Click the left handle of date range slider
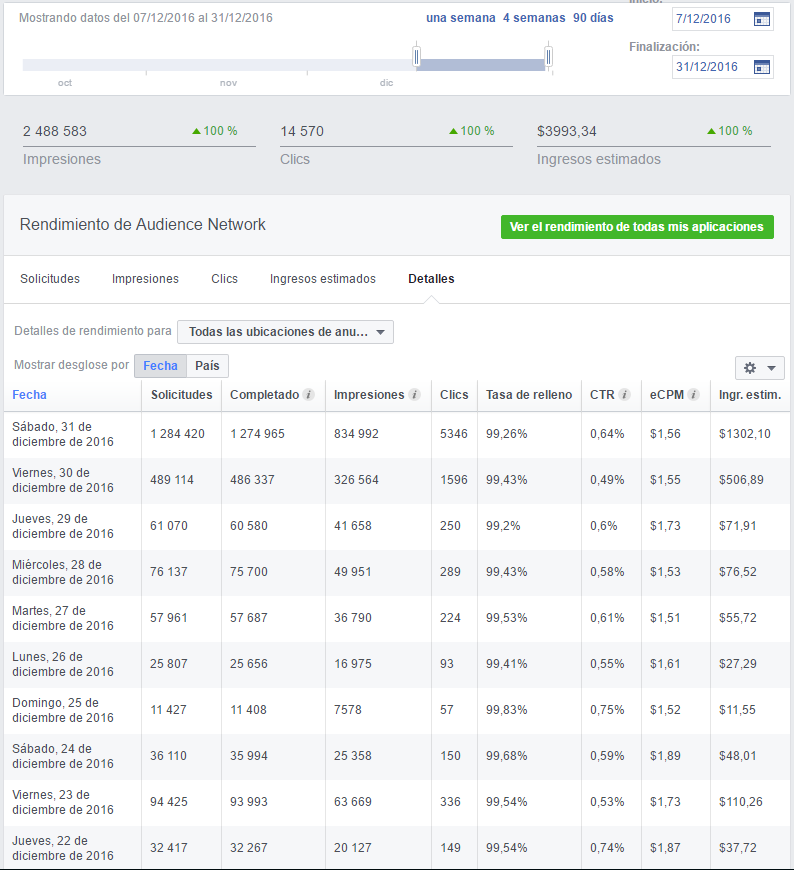 point(416,56)
